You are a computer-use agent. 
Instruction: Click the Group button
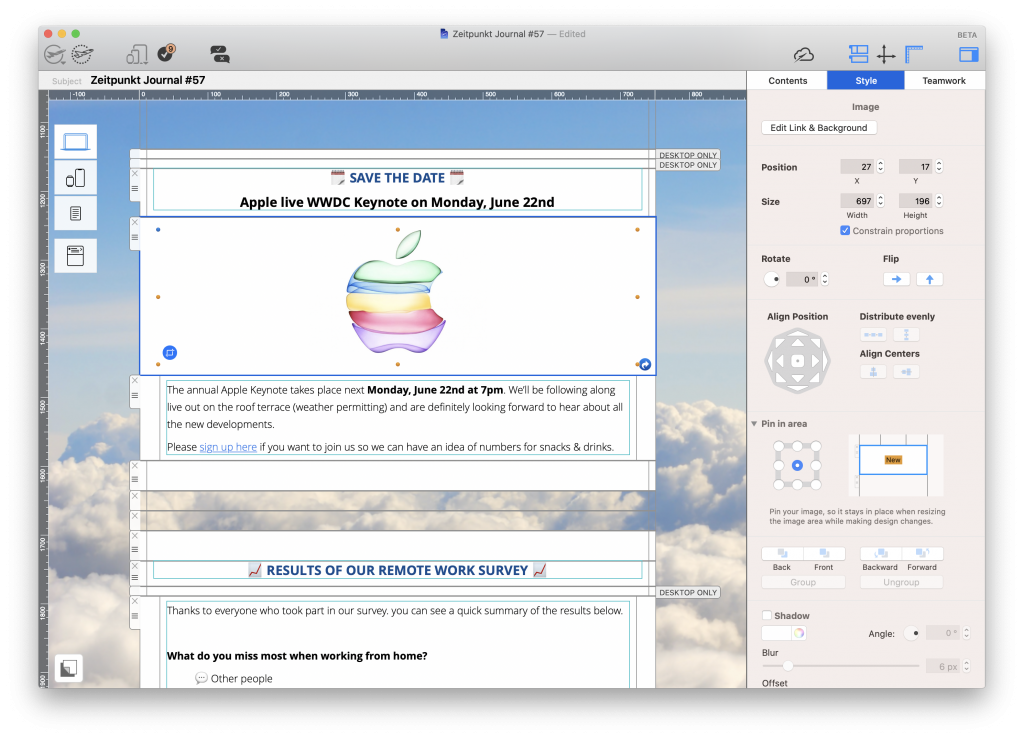pos(803,582)
